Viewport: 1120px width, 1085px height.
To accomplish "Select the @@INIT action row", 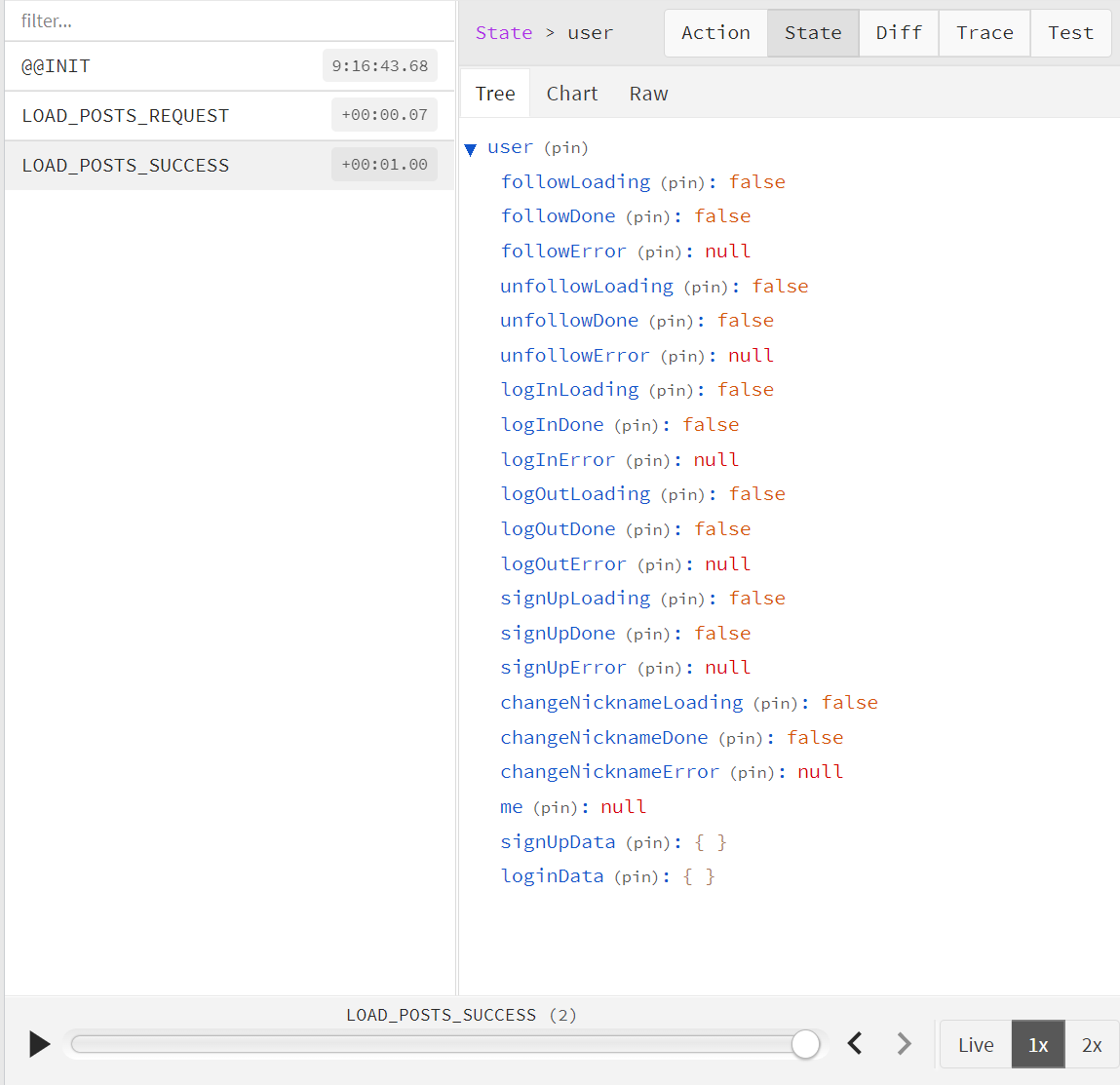I will (228, 65).
